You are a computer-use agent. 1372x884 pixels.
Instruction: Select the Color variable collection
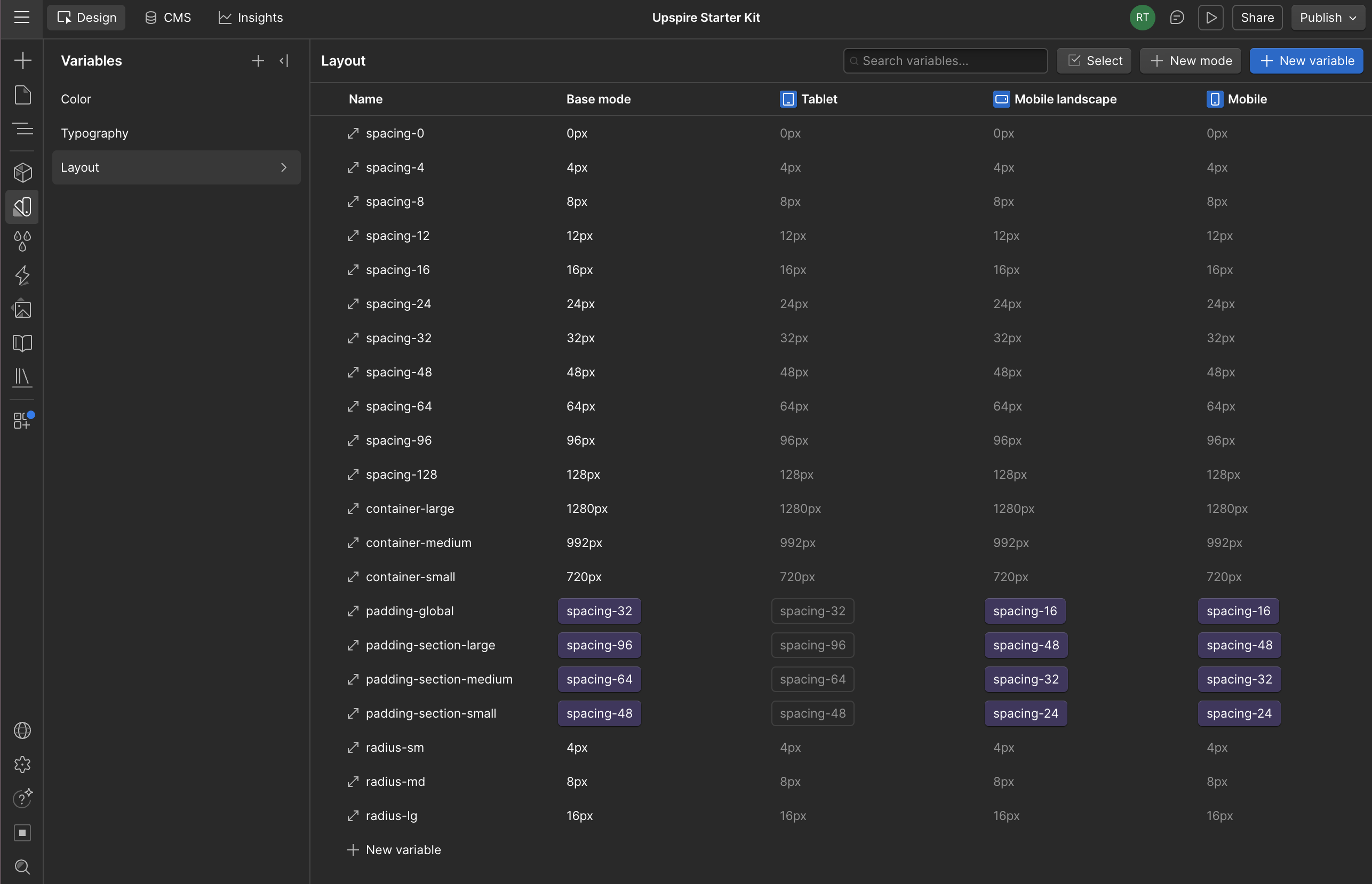(177, 99)
